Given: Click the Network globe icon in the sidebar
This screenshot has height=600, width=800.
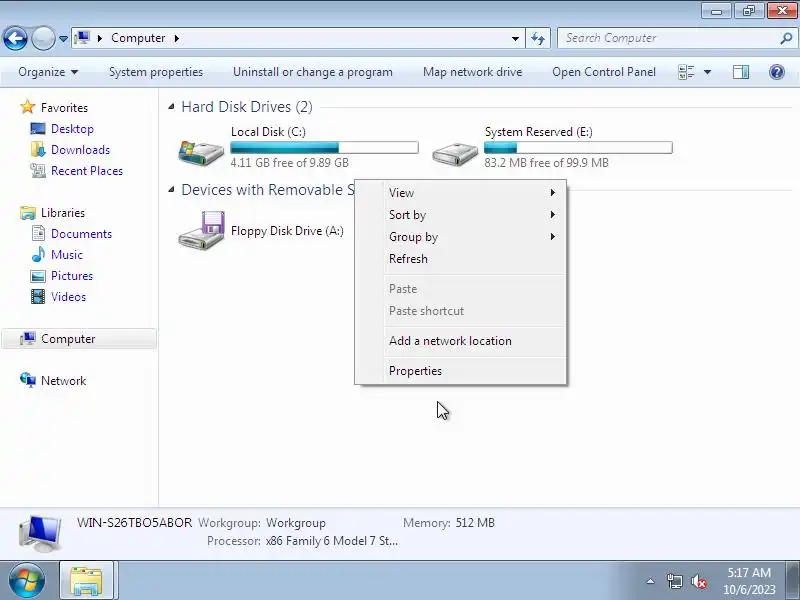Looking at the screenshot, I should [x=28, y=380].
